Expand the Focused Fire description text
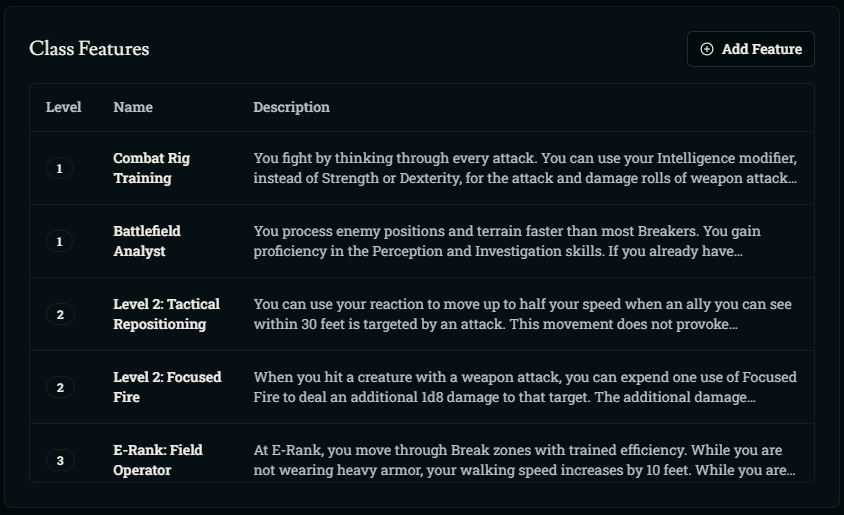844x515 pixels. [x=525, y=387]
